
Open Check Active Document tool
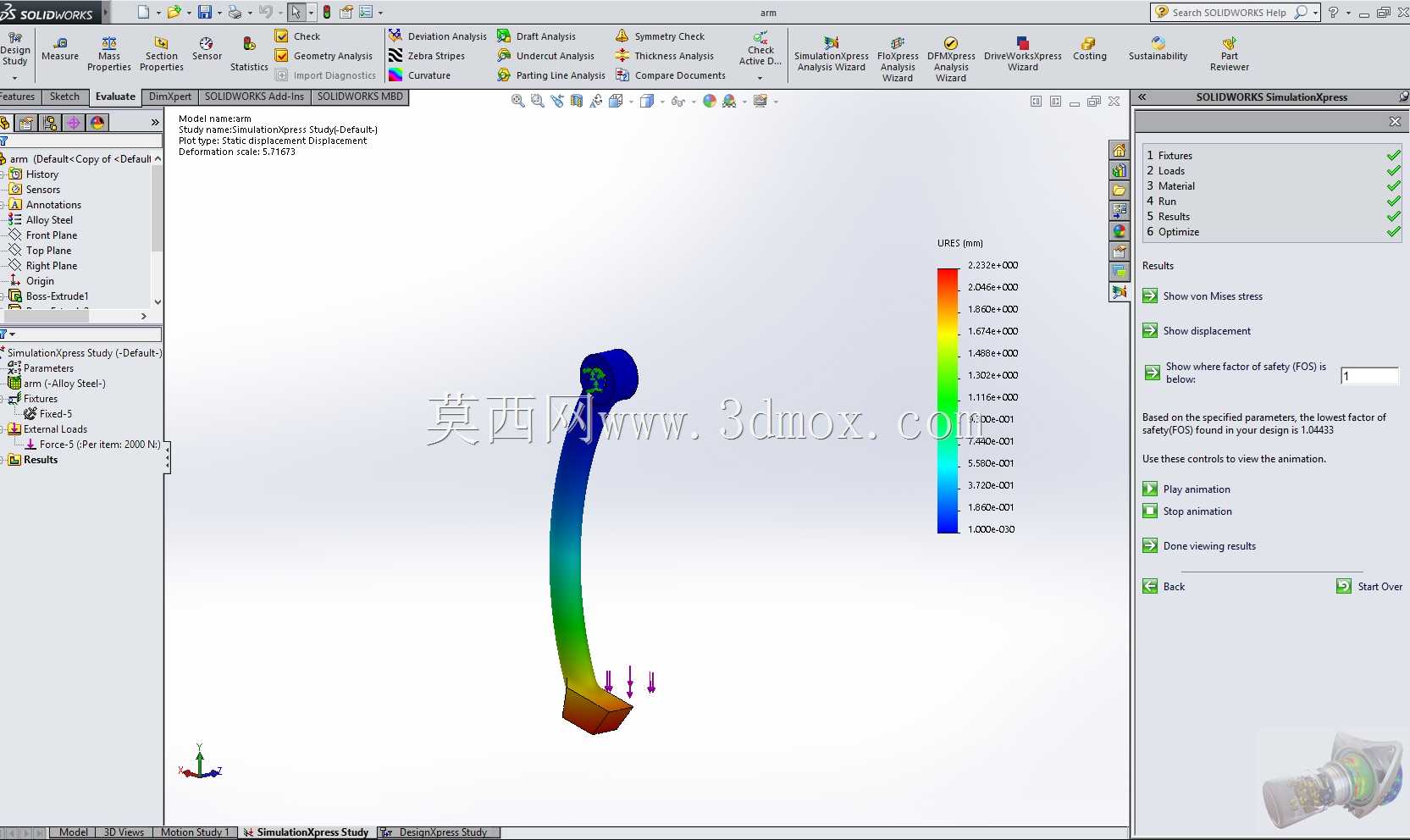coord(760,49)
